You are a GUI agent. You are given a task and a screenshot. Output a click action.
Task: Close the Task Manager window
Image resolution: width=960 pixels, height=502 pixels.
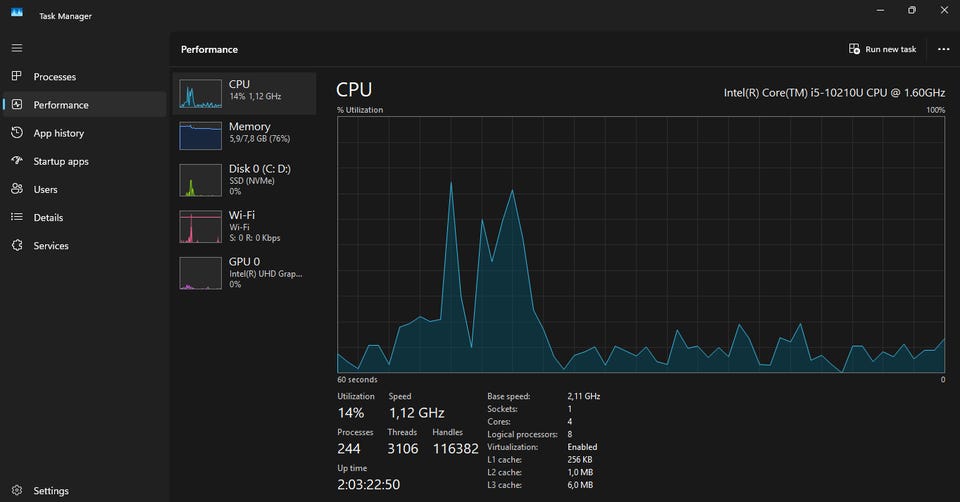tap(944, 10)
